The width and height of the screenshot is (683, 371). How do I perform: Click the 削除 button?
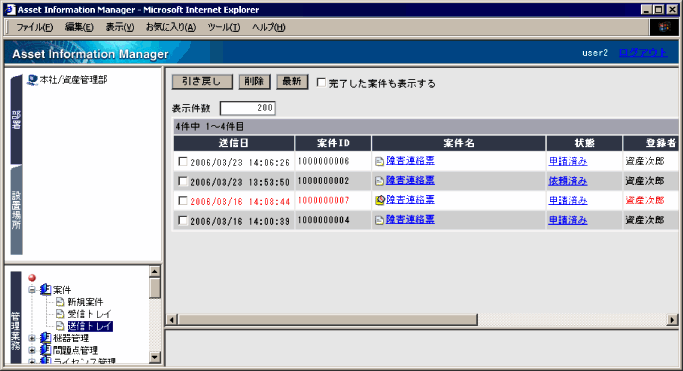click(254, 81)
